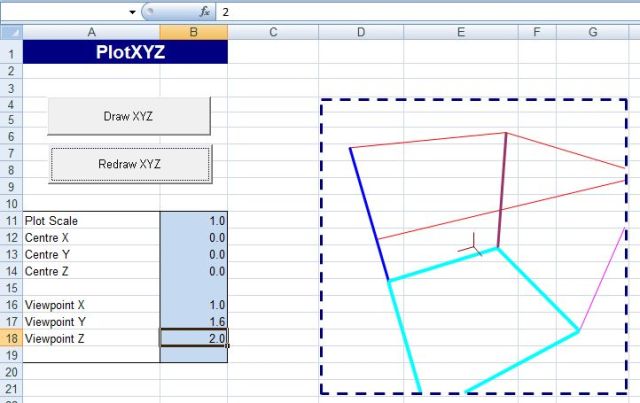Click the Viewpoint X value cell
This screenshot has width=640, height=403.
point(193,304)
